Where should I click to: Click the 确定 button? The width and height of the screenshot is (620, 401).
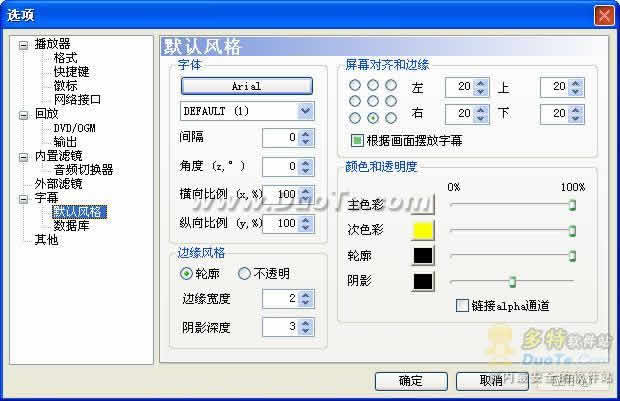click(x=410, y=381)
